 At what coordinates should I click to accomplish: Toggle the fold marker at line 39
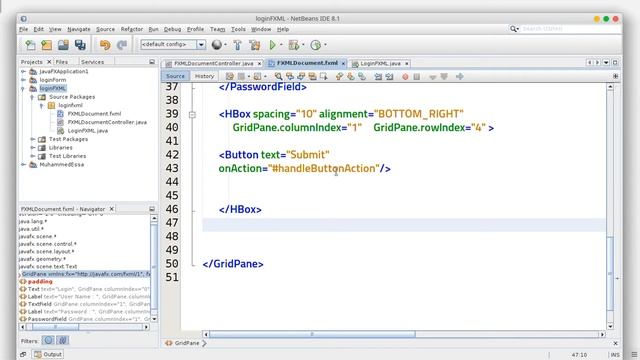coord(192,115)
